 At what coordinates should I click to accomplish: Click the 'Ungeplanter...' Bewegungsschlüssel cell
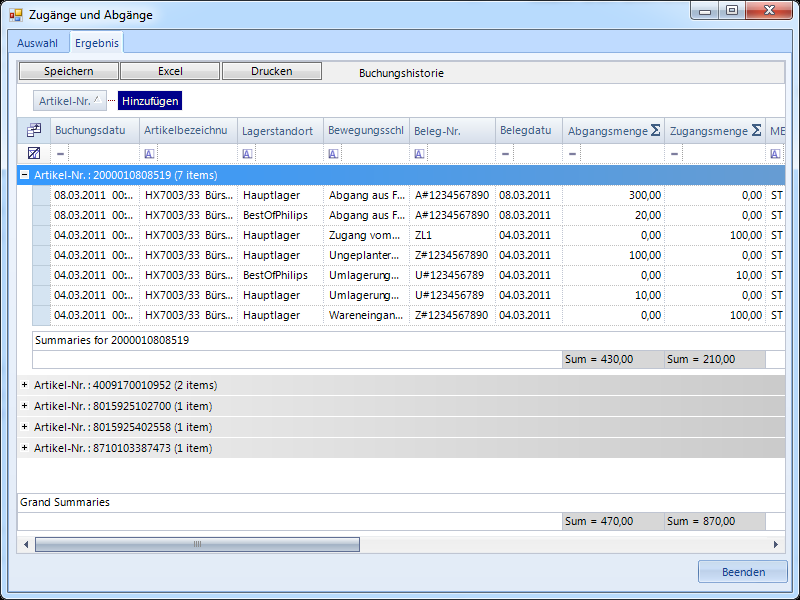pyautogui.click(x=366, y=255)
